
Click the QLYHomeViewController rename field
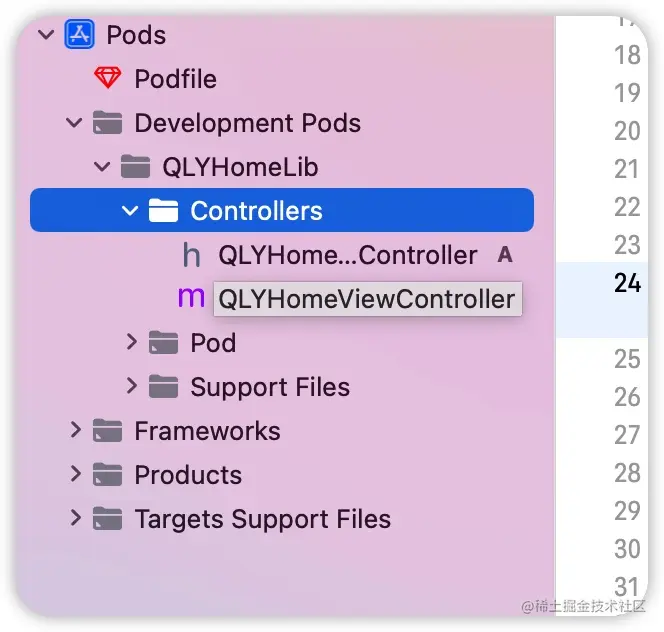pyautogui.click(x=368, y=299)
